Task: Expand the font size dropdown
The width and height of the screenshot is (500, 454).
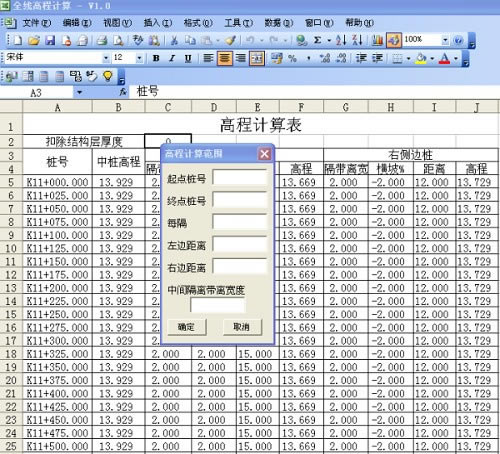Action: [x=139, y=58]
